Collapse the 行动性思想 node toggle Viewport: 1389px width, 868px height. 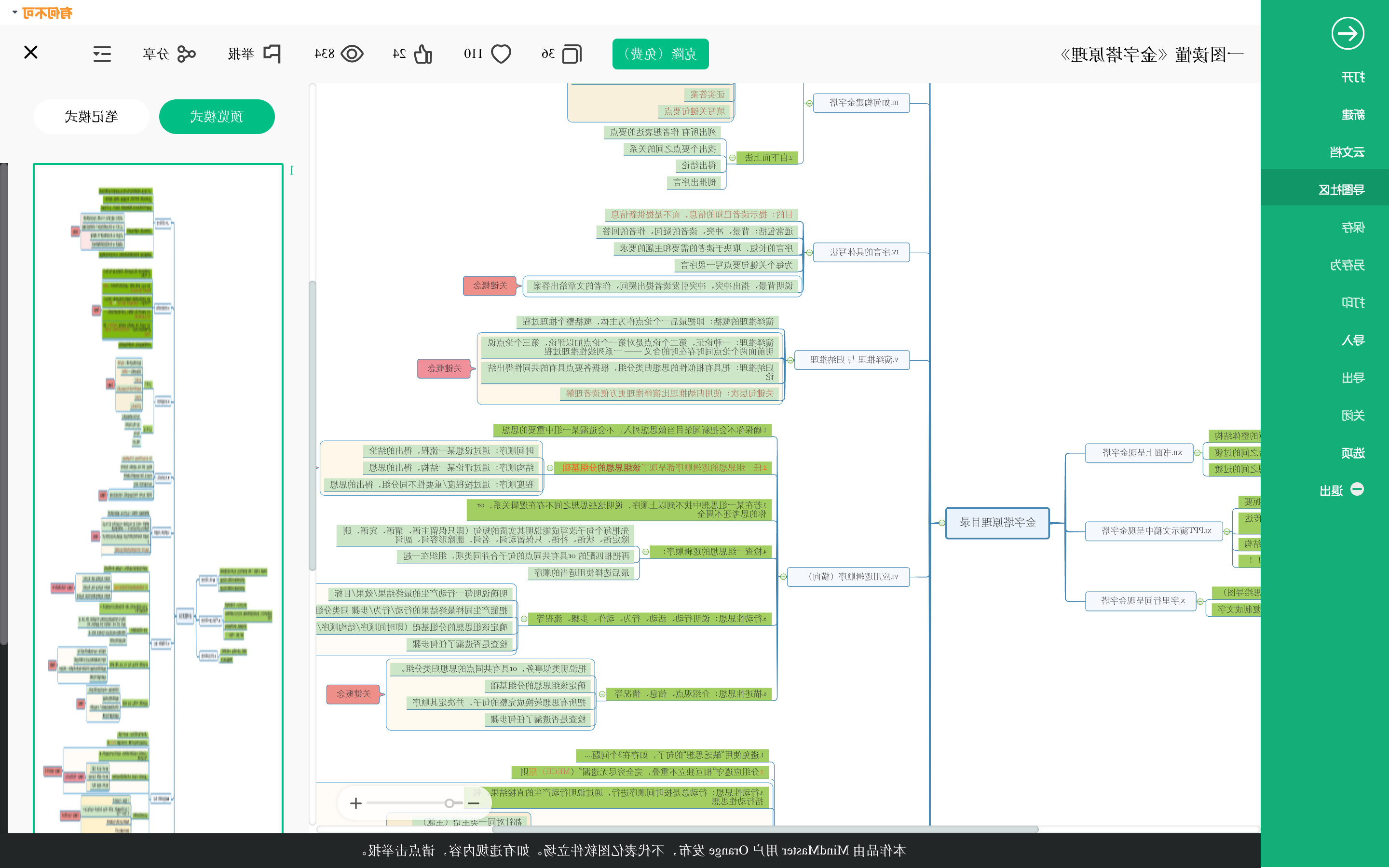[x=524, y=619]
